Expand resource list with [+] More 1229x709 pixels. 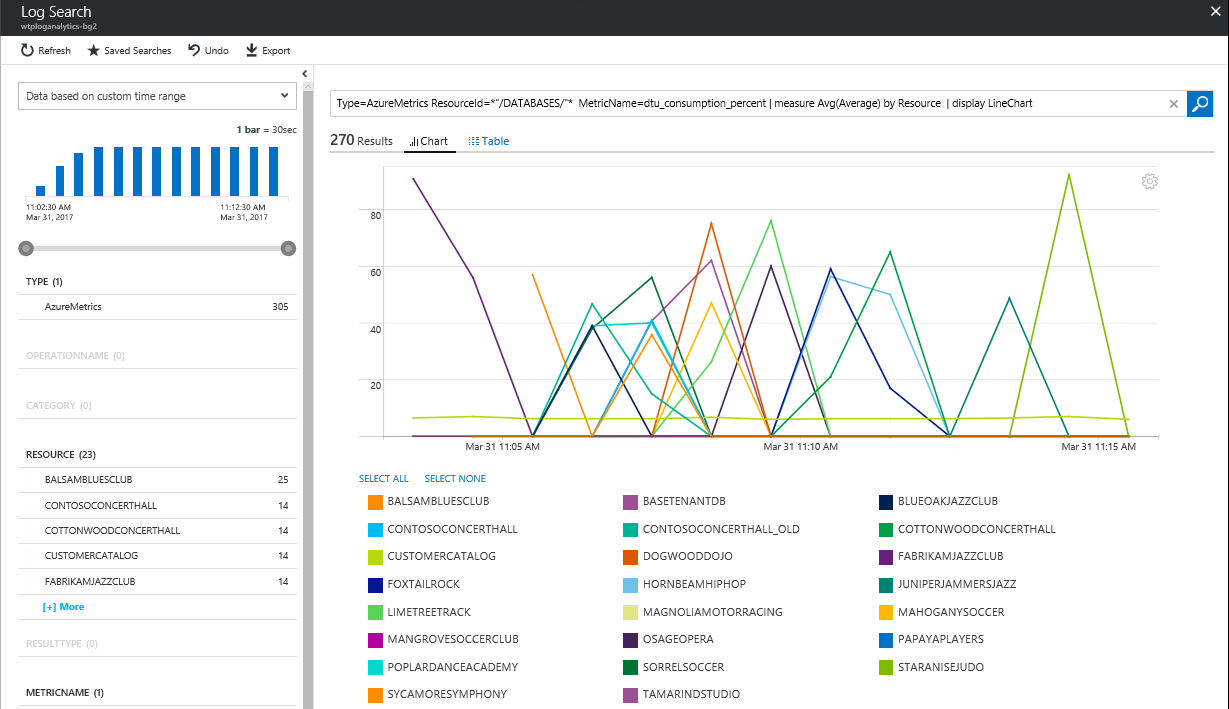(64, 607)
